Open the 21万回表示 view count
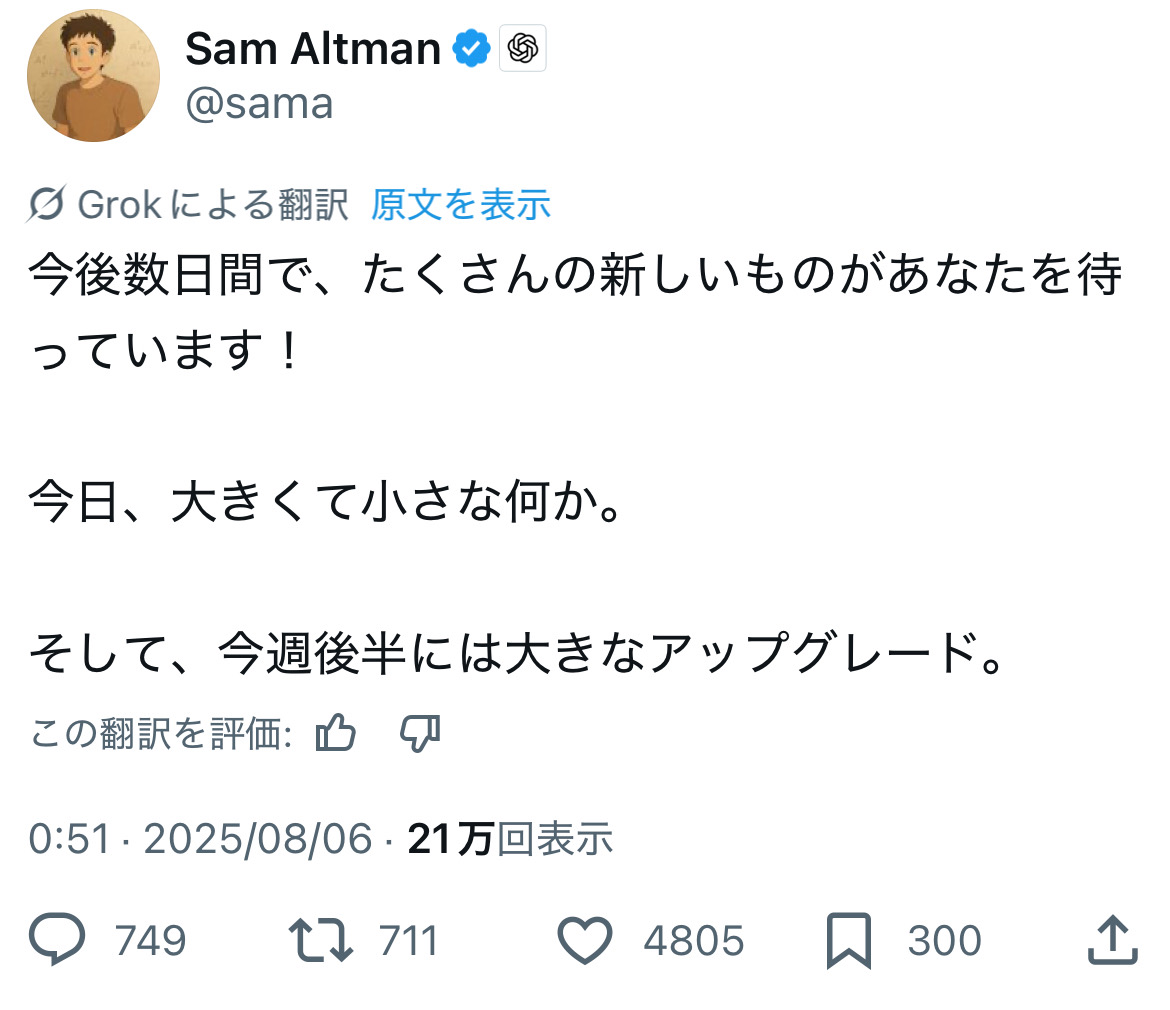Viewport: 1170px width, 1010px height. tap(510, 838)
